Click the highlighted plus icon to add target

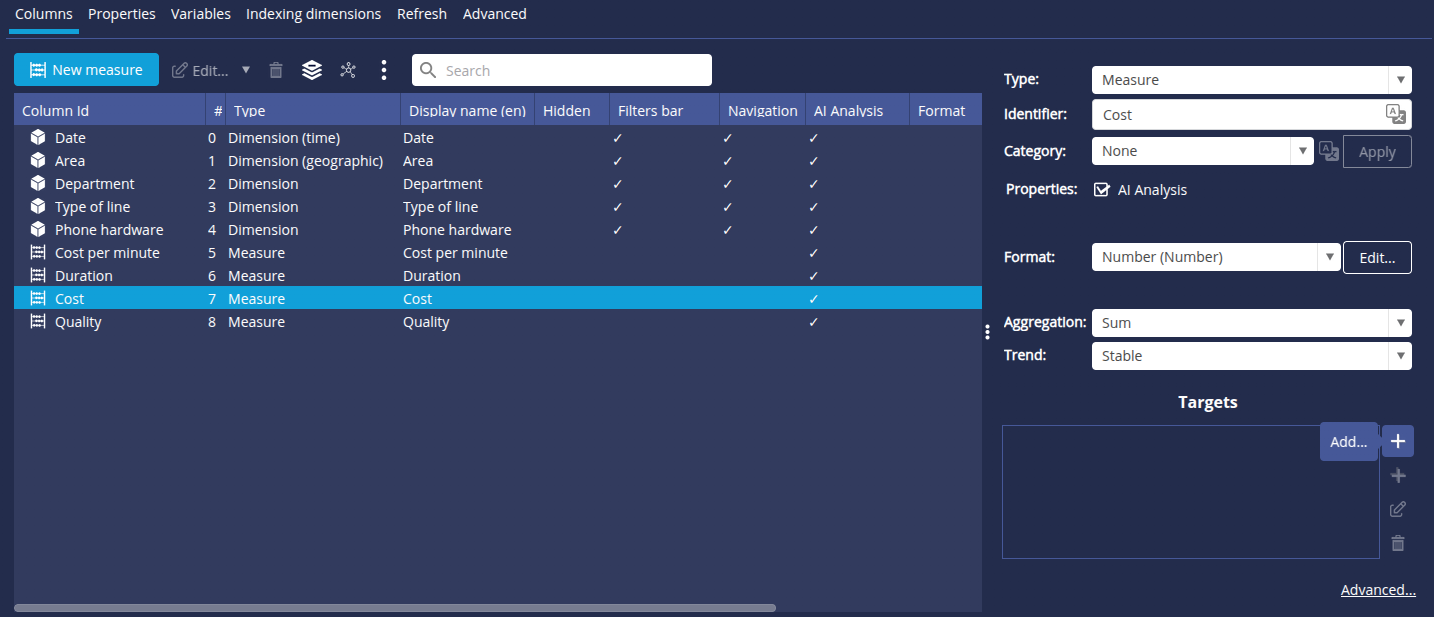(x=1398, y=441)
